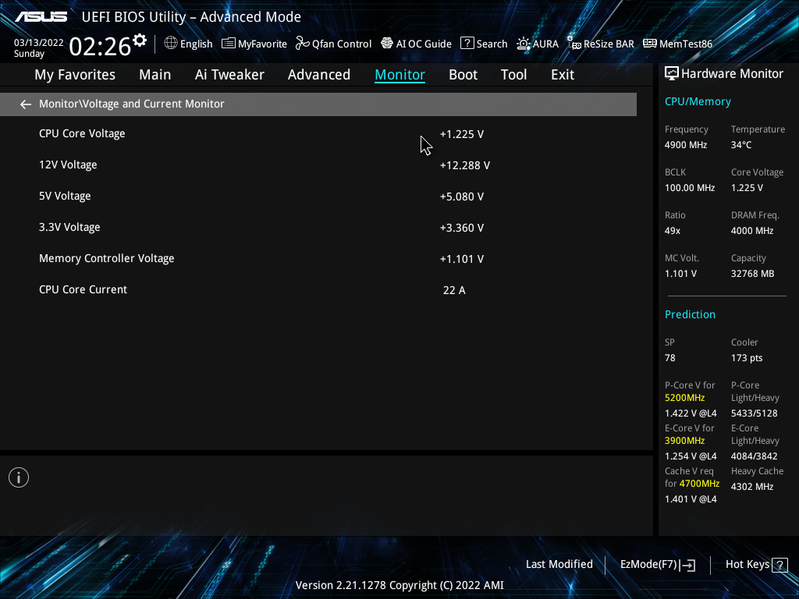Go to the Advanced tab
799x599 pixels.
click(x=319, y=75)
